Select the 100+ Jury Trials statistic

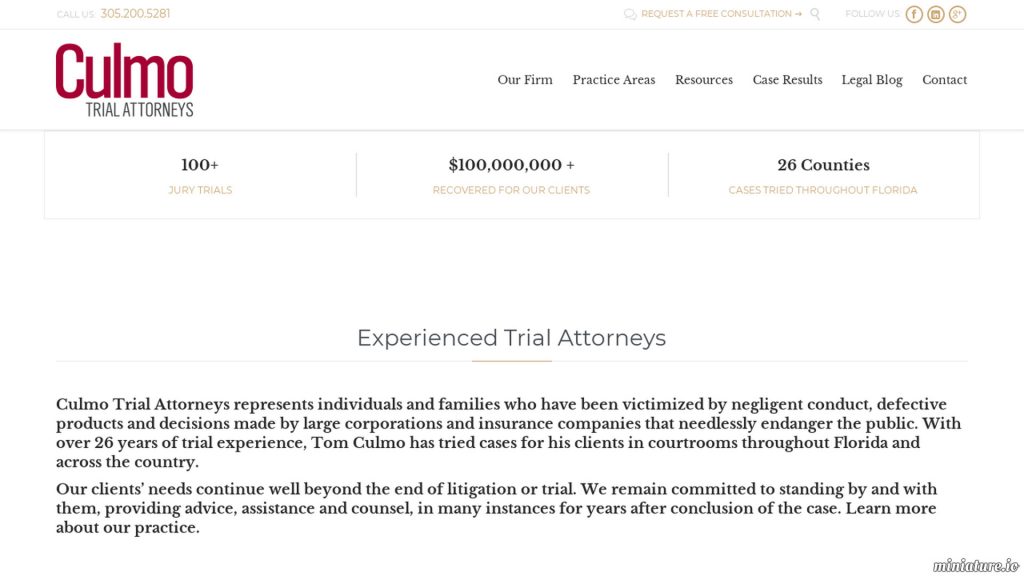tap(200, 176)
